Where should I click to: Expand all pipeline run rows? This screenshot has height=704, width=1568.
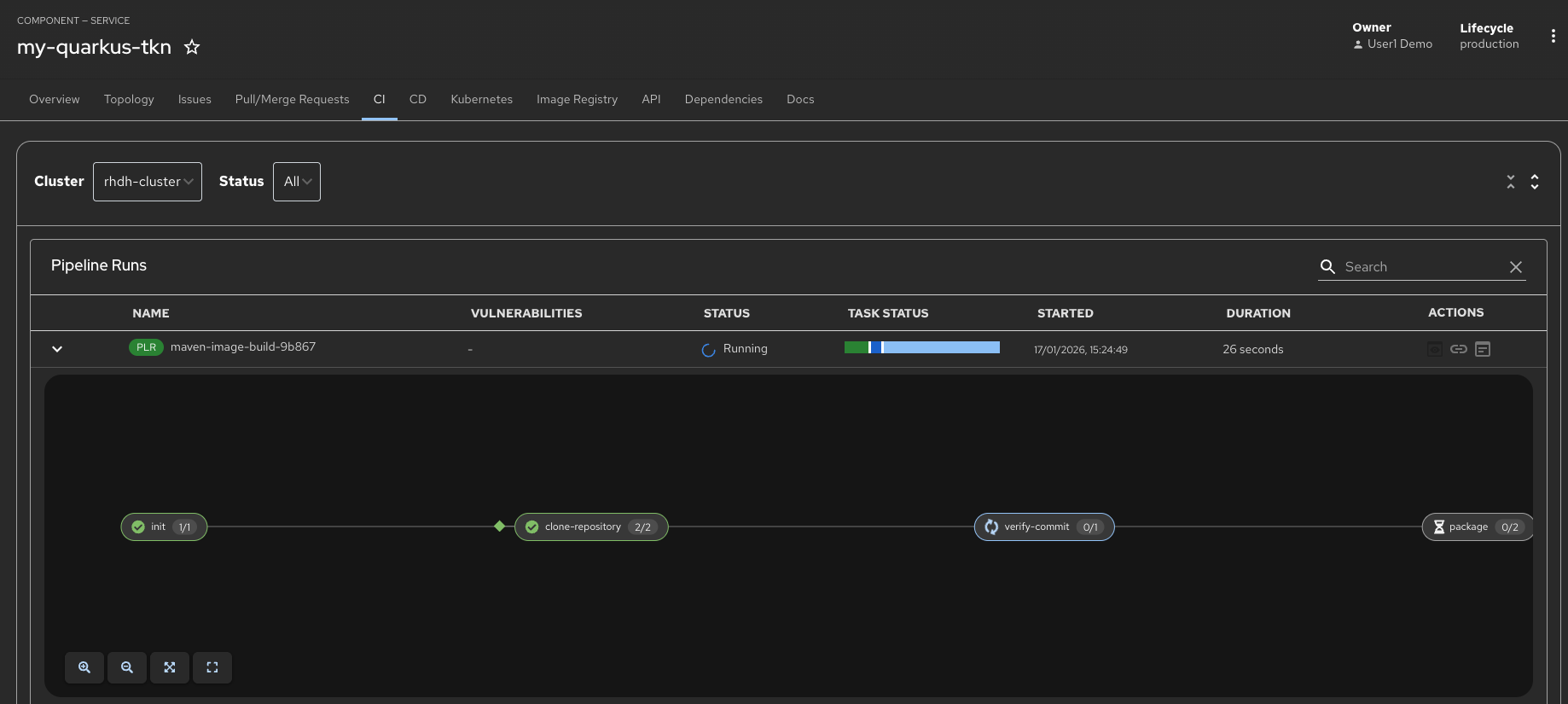pyautogui.click(x=1535, y=182)
